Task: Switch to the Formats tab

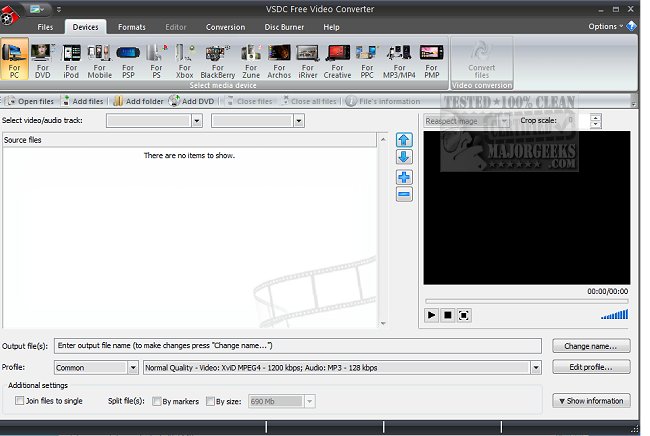Action: [x=132, y=27]
